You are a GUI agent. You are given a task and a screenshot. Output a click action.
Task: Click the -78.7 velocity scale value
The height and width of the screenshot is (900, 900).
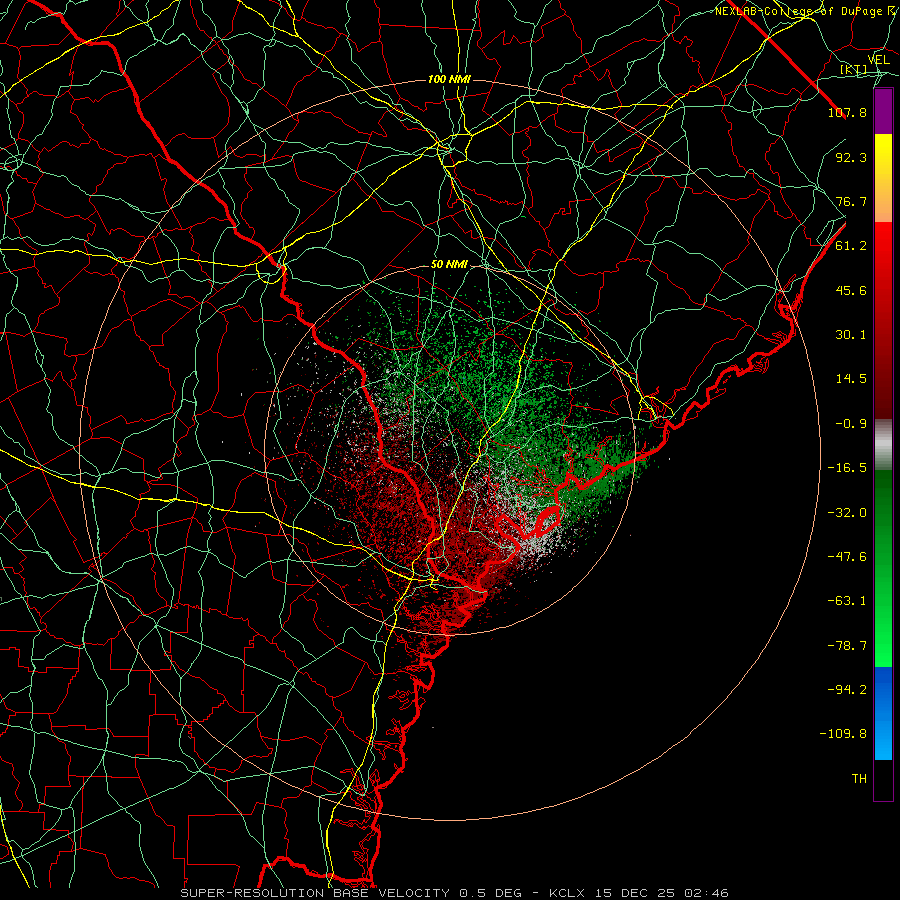click(847, 646)
